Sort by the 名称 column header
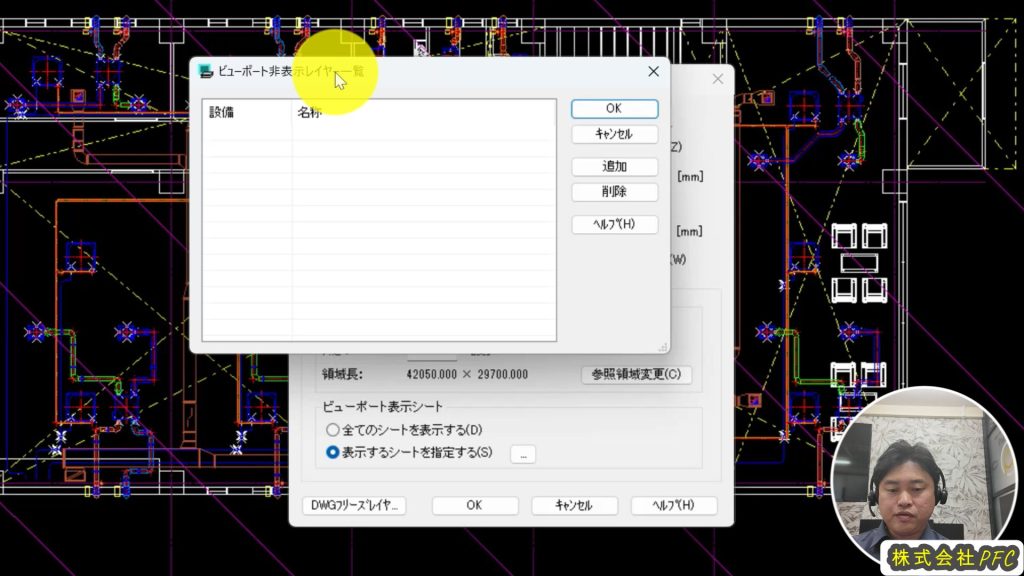The width and height of the screenshot is (1024, 576). (420, 113)
